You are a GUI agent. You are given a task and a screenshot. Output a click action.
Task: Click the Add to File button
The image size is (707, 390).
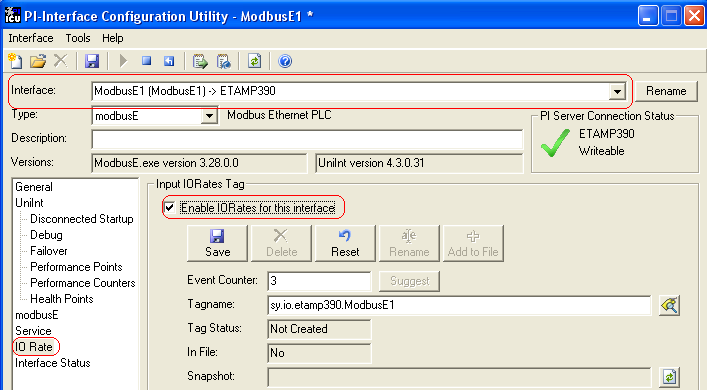pyautogui.click(x=473, y=243)
